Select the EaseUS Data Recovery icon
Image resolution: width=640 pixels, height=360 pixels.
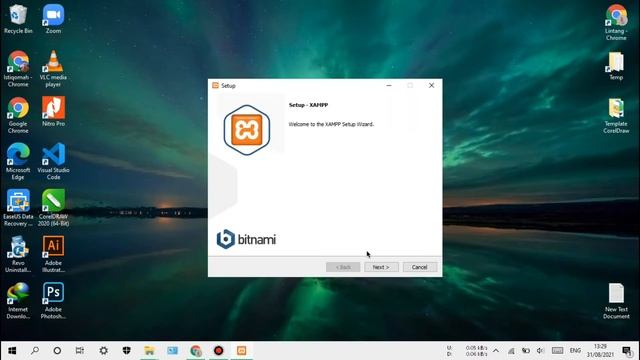18,208
